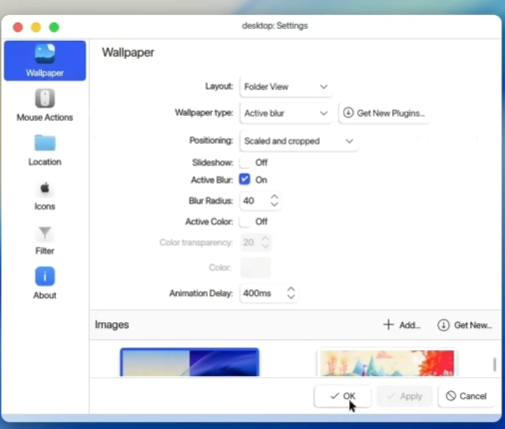Click the green zoom window button

pyautogui.click(x=54, y=27)
